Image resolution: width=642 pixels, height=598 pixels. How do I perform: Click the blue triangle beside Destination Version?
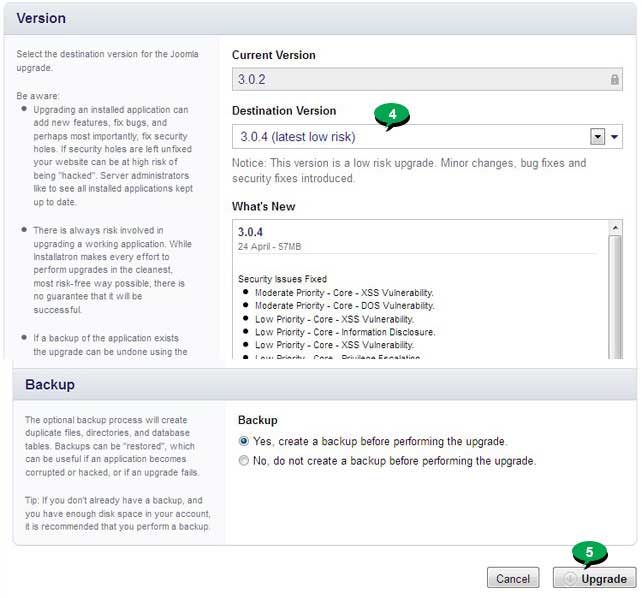click(x=614, y=137)
